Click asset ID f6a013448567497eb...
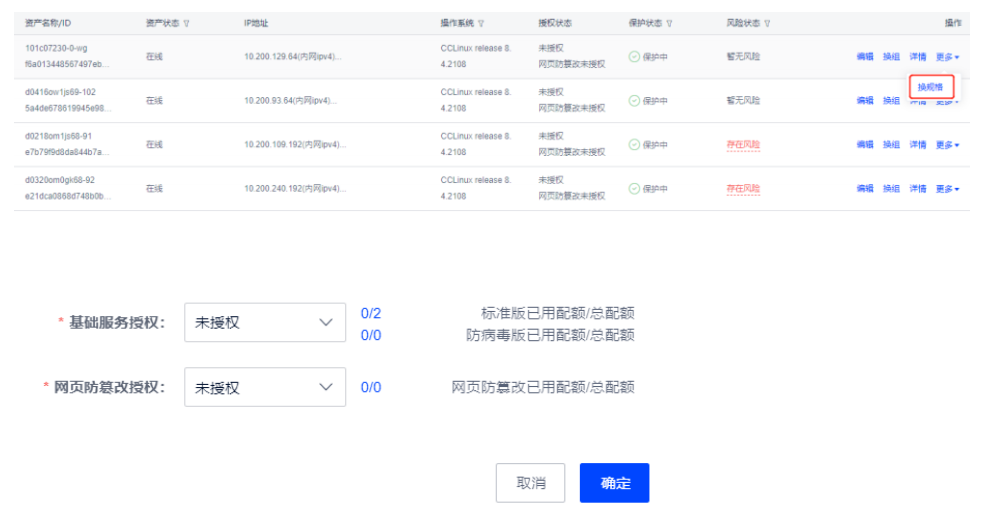This screenshot has width=987, height=518. (67, 65)
